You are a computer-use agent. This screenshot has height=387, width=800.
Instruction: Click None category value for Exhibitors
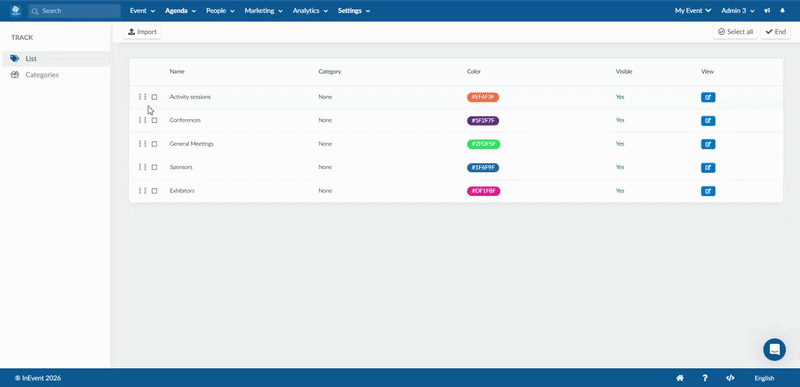point(325,191)
